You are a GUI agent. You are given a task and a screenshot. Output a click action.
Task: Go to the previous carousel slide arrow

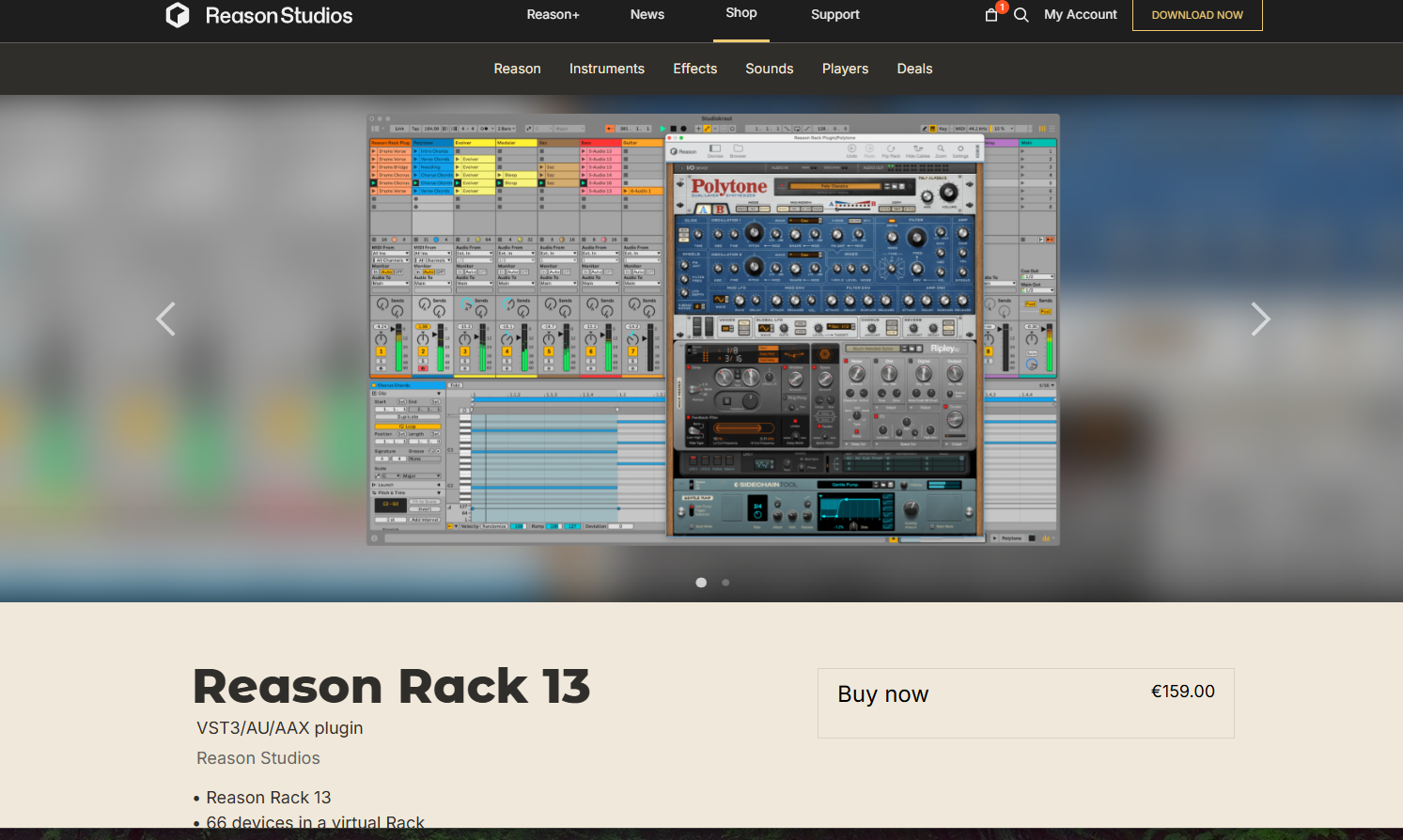pyautogui.click(x=165, y=319)
